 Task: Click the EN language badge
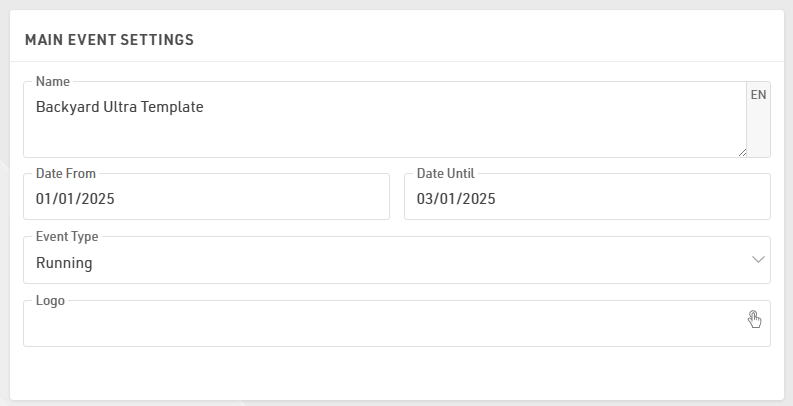click(758, 95)
